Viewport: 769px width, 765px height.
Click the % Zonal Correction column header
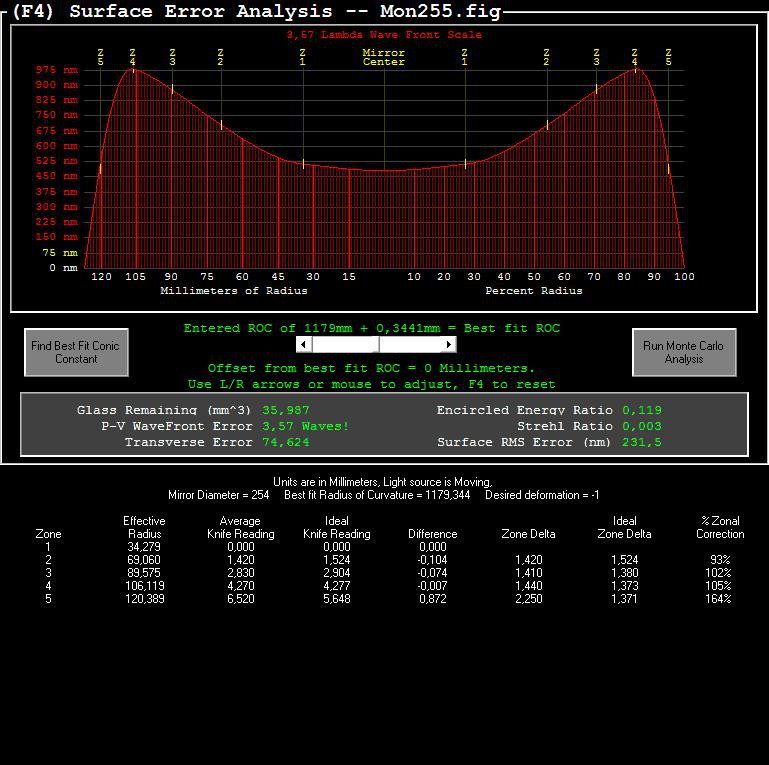click(720, 528)
